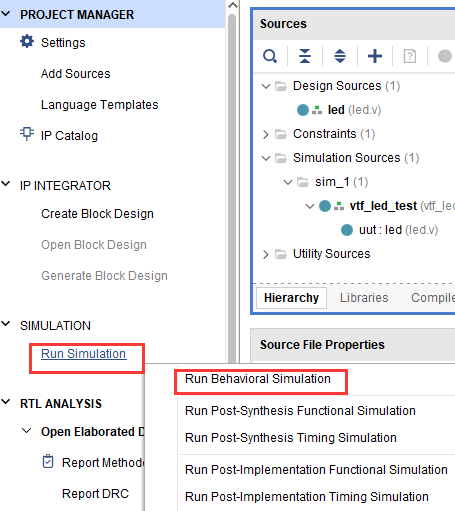This screenshot has height=511, width=455.
Task: Expand the Constraints folder
Action: [266, 134]
